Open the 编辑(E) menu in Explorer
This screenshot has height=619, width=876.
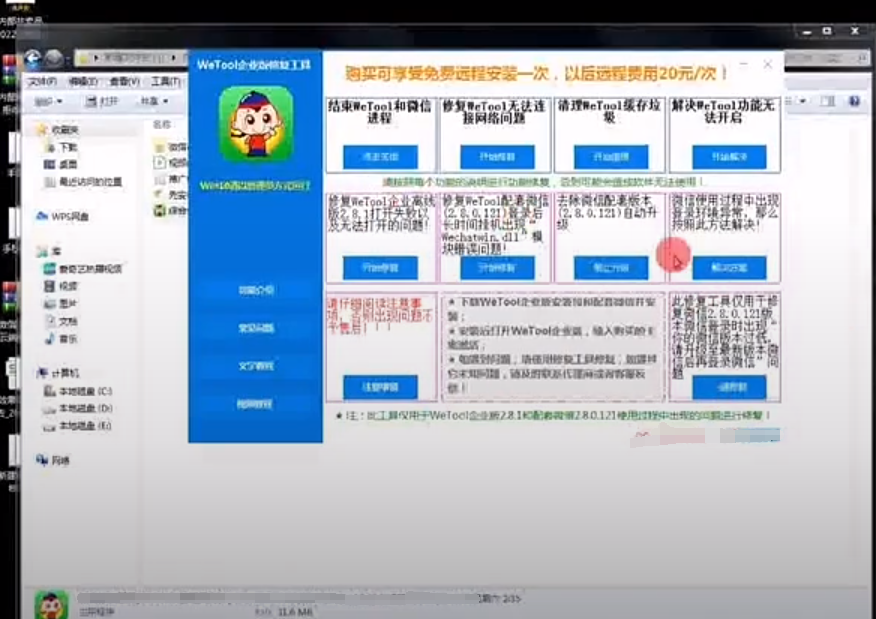(x=83, y=82)
